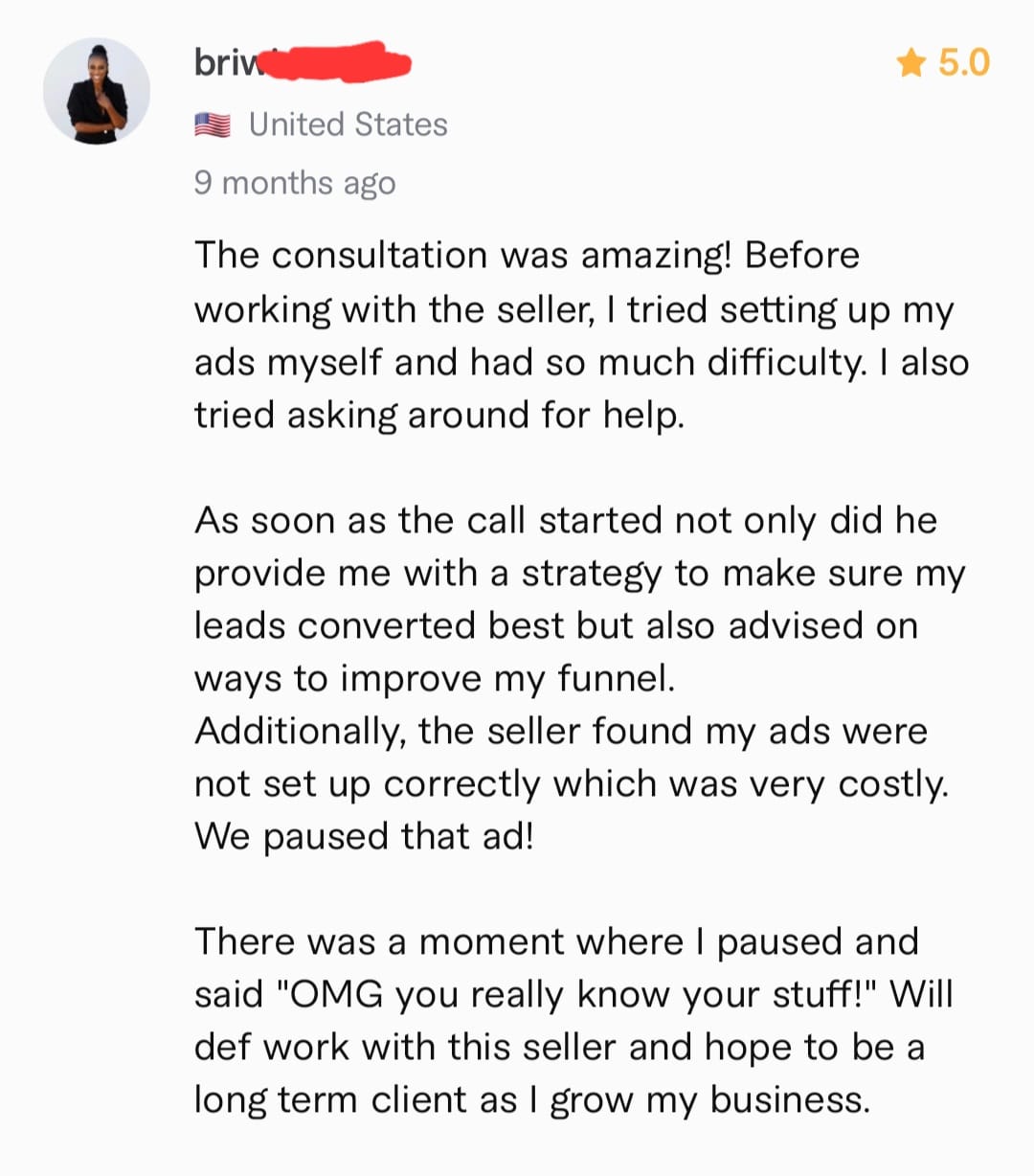Screen dimensions: 1034x1176
Task: Click the gold star rating icon
Action: (x=910, y=63)
